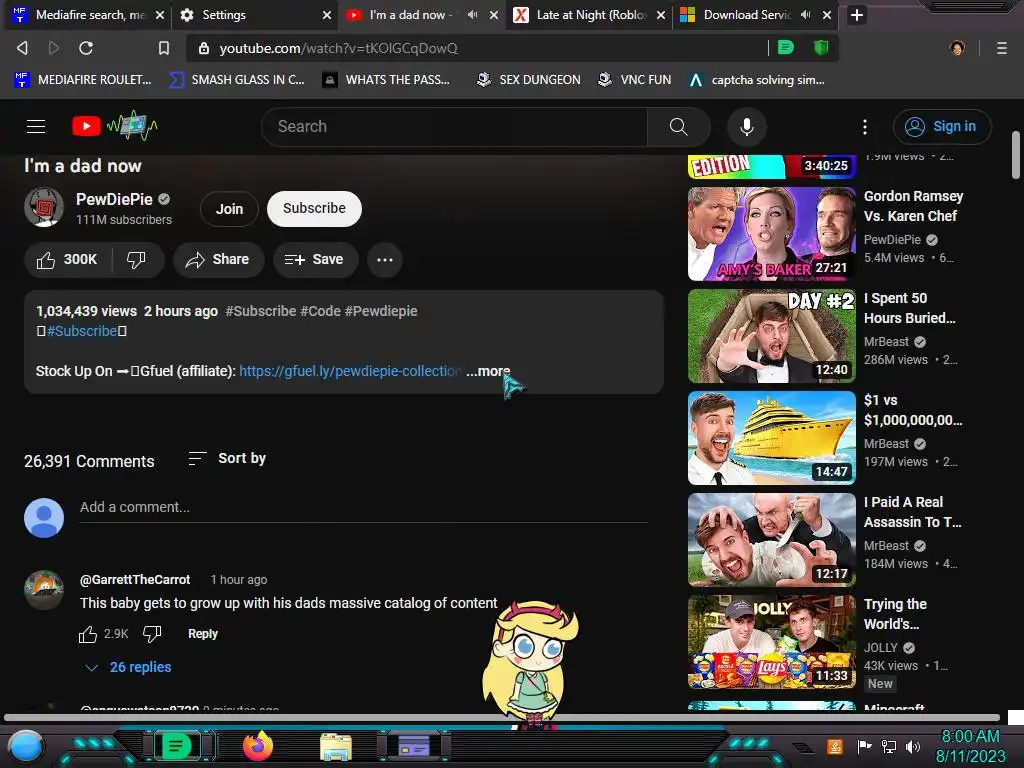Switch to the Settings tab
Viewport: 1024px width, 768px height.
pyautogui.click(x=255, y=14)
